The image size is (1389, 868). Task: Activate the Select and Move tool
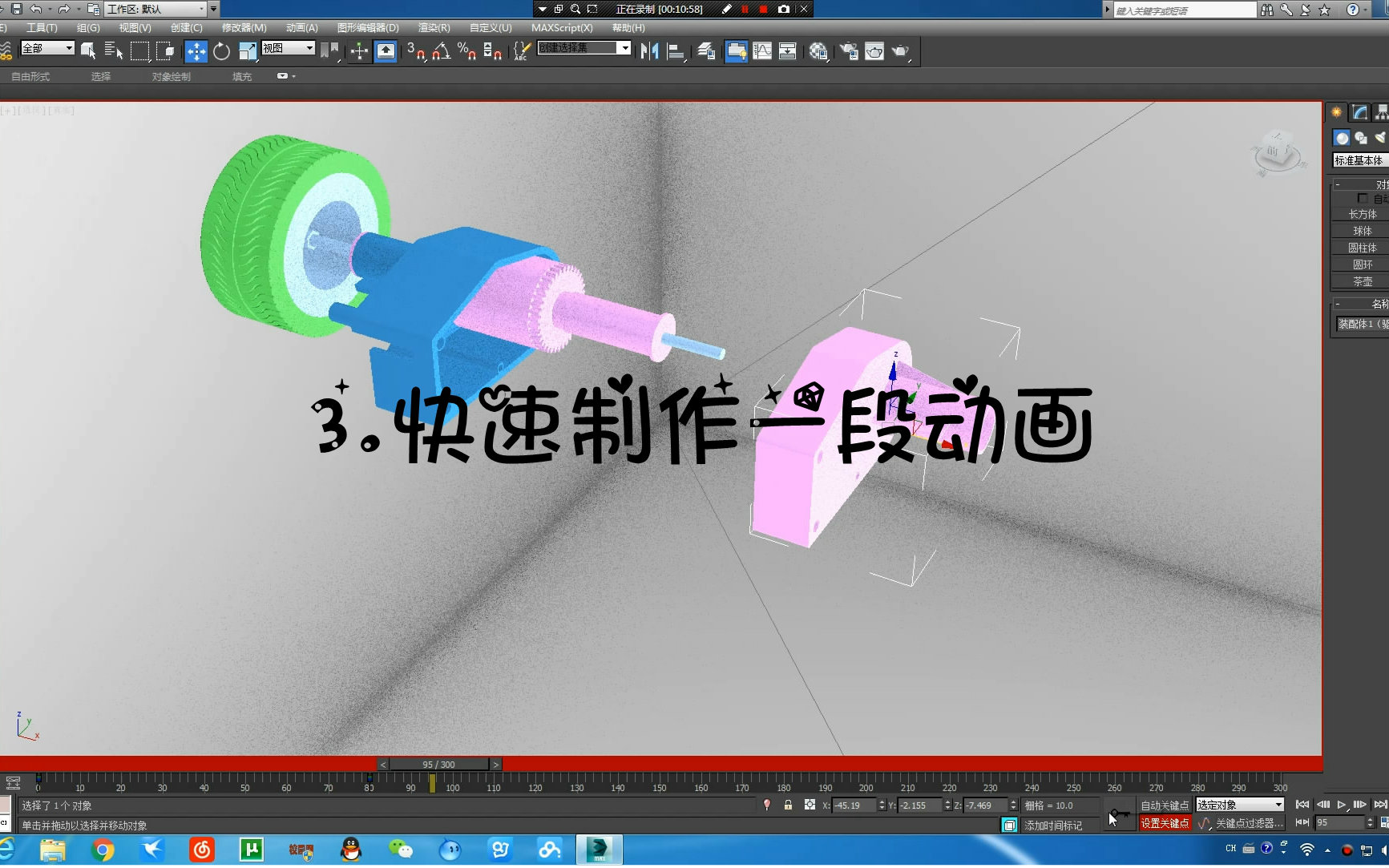coord(196,51)
